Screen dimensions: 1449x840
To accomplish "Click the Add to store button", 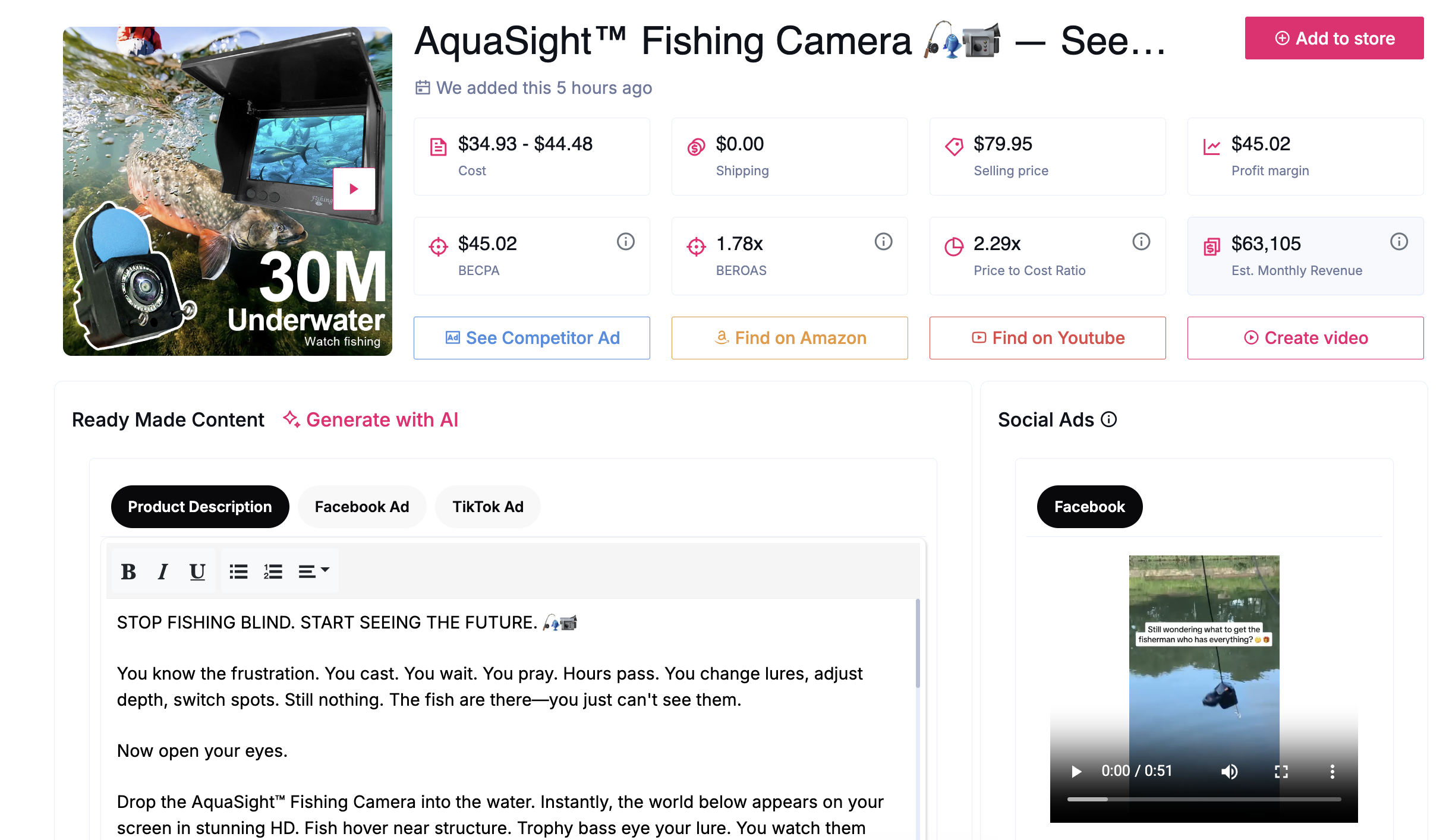I will pos(1334,39).
